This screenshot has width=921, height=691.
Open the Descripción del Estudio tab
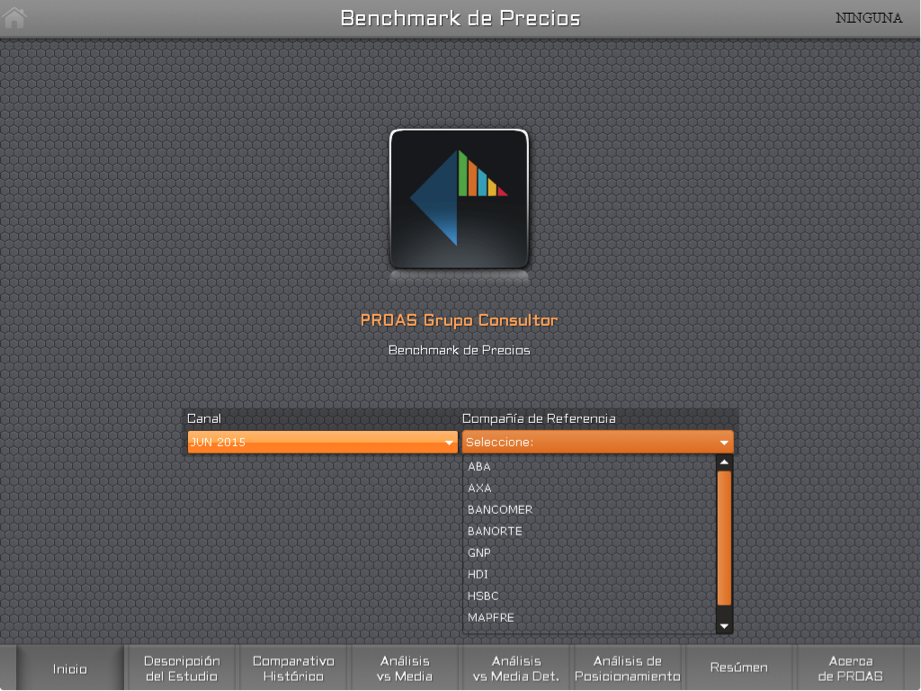[181, 669]
